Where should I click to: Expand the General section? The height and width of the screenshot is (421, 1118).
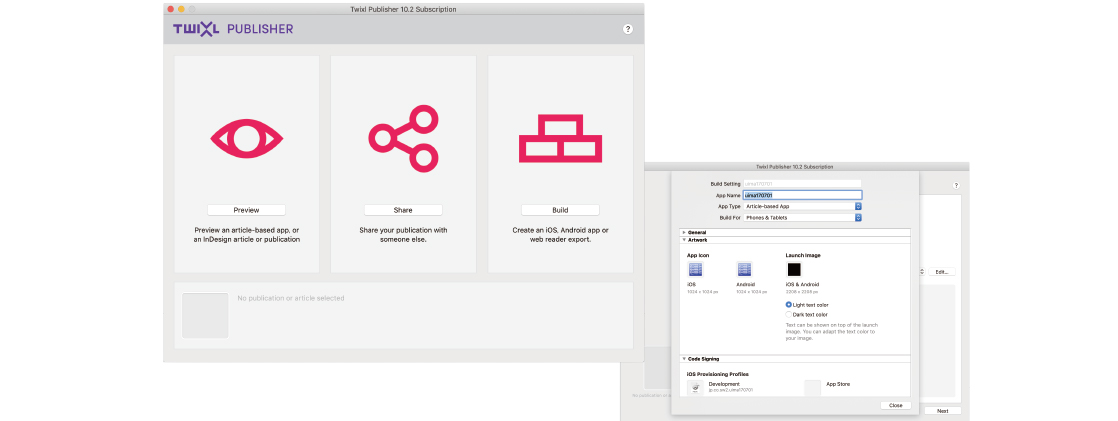[684, 233]
